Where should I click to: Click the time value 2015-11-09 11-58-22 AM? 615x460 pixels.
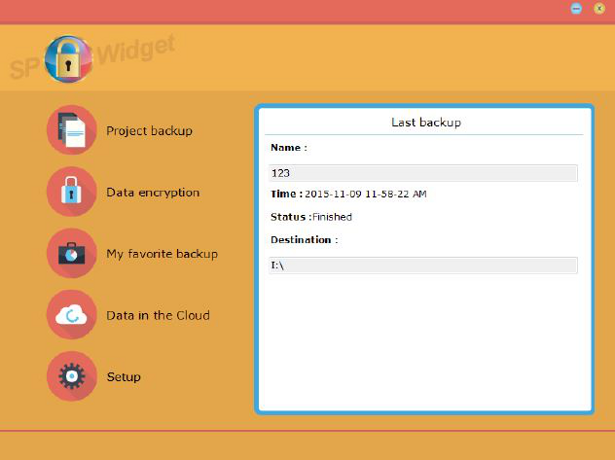[x=366, y=194]
